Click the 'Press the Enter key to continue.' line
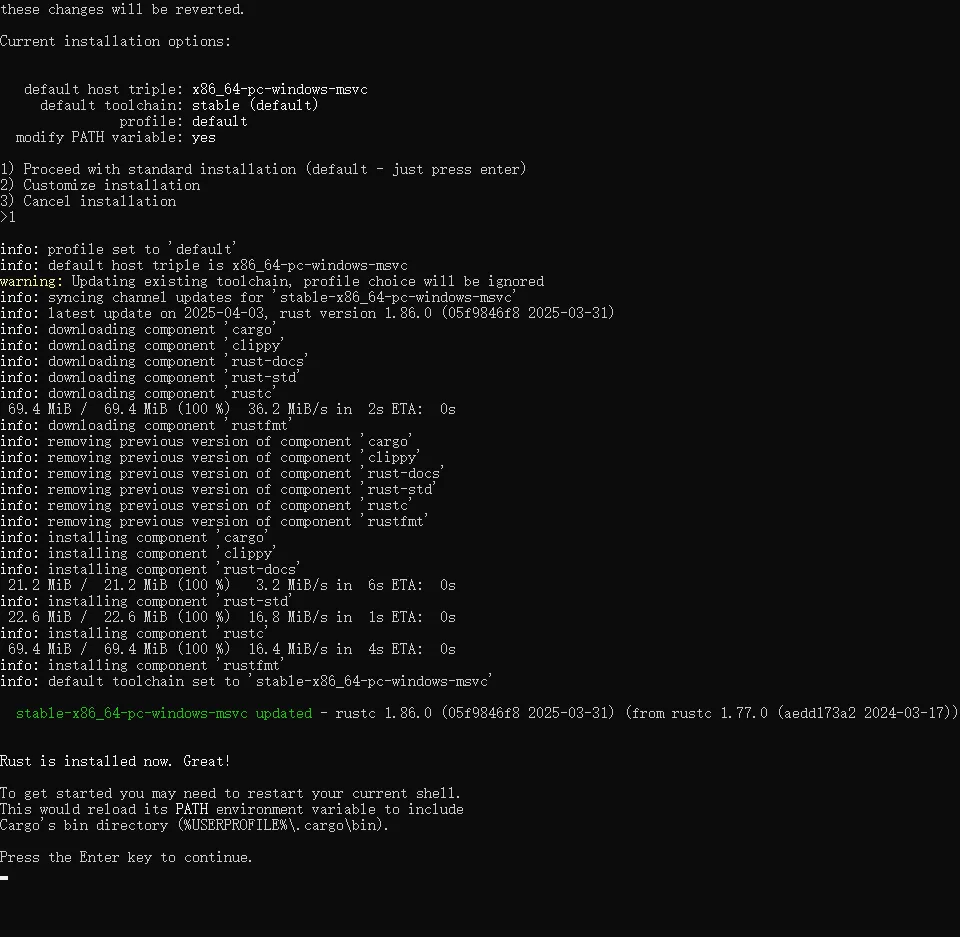 click(x=126, y=857)
